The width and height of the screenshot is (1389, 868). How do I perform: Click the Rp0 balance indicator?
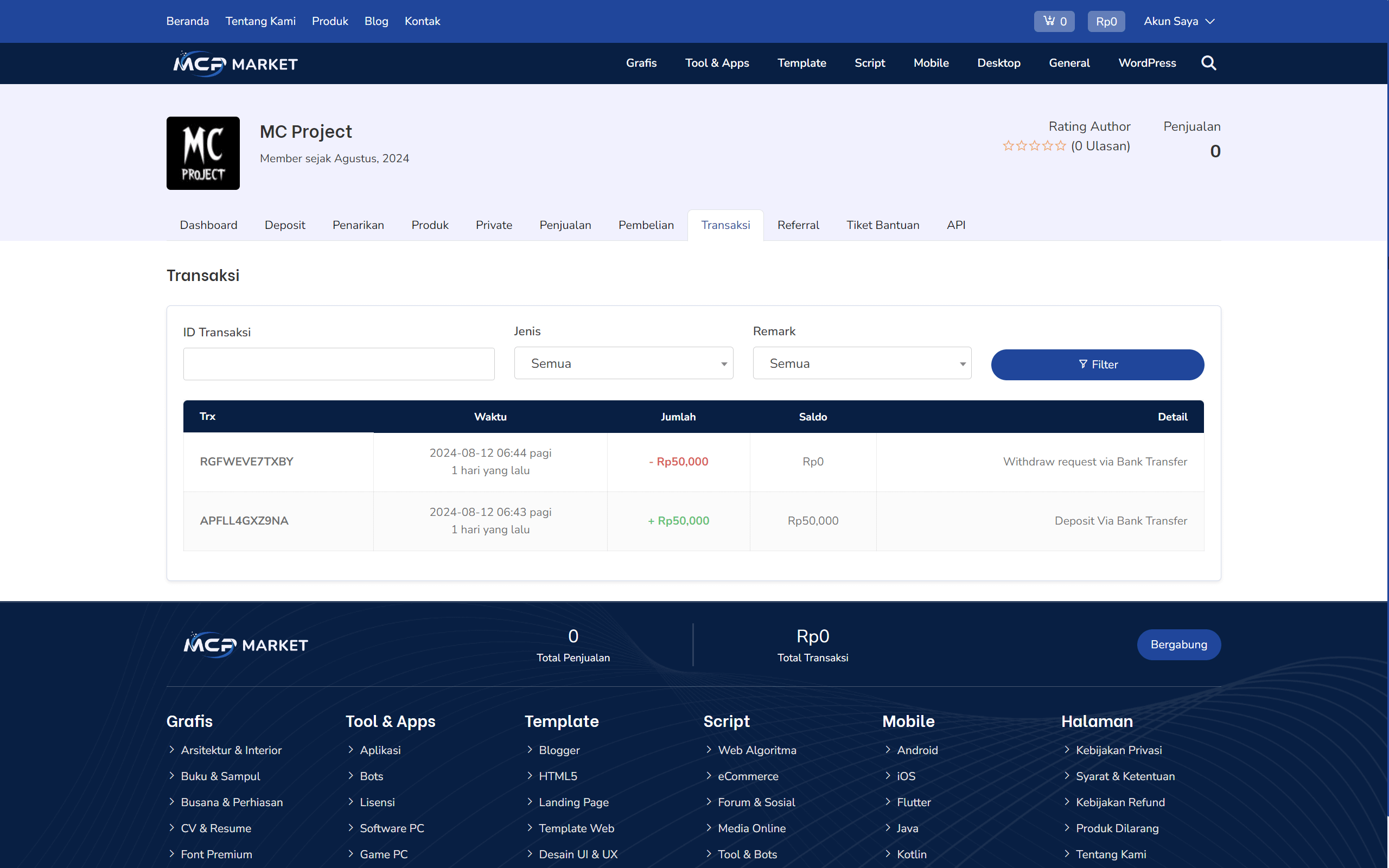(1105, 21)
